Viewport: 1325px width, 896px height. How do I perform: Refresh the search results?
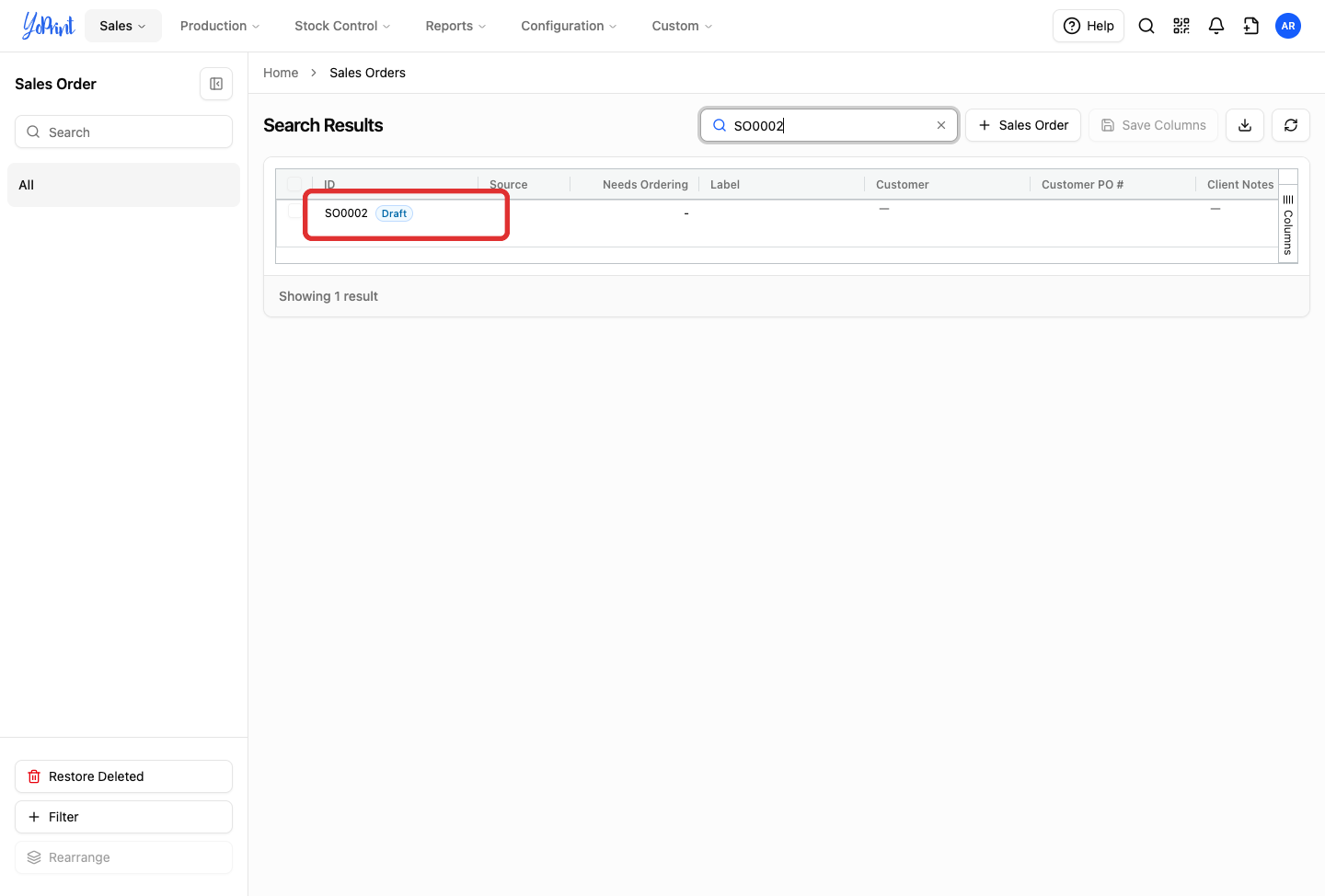pos(1291,125)
